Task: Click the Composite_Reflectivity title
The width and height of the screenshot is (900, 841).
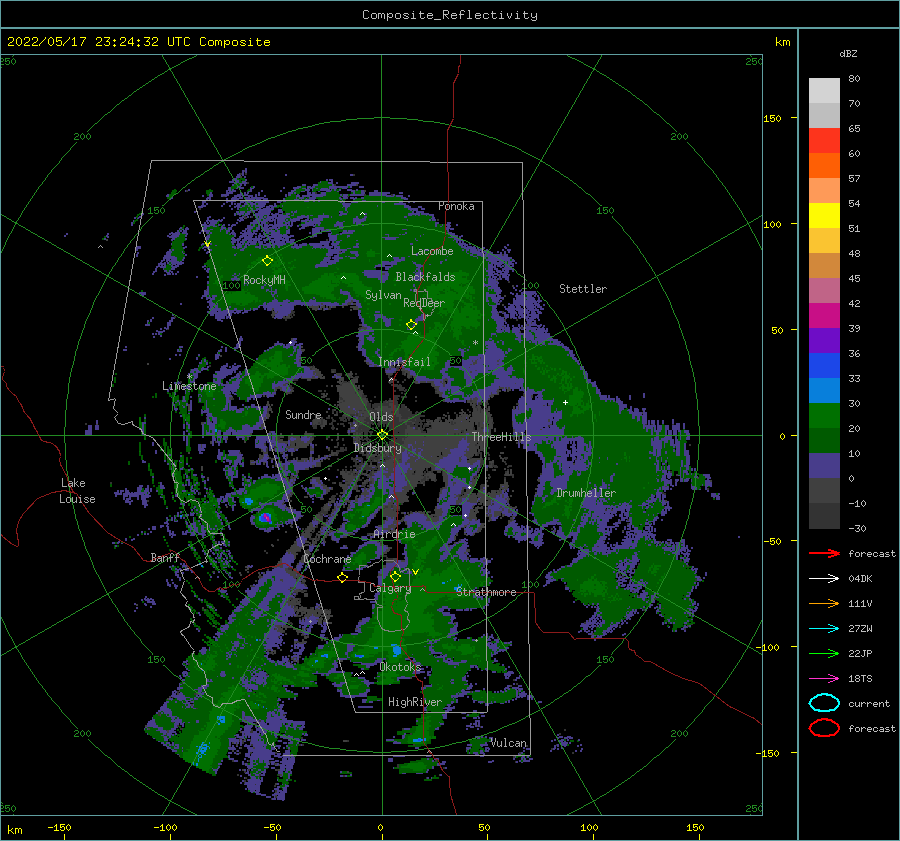Action: (450, 15)
